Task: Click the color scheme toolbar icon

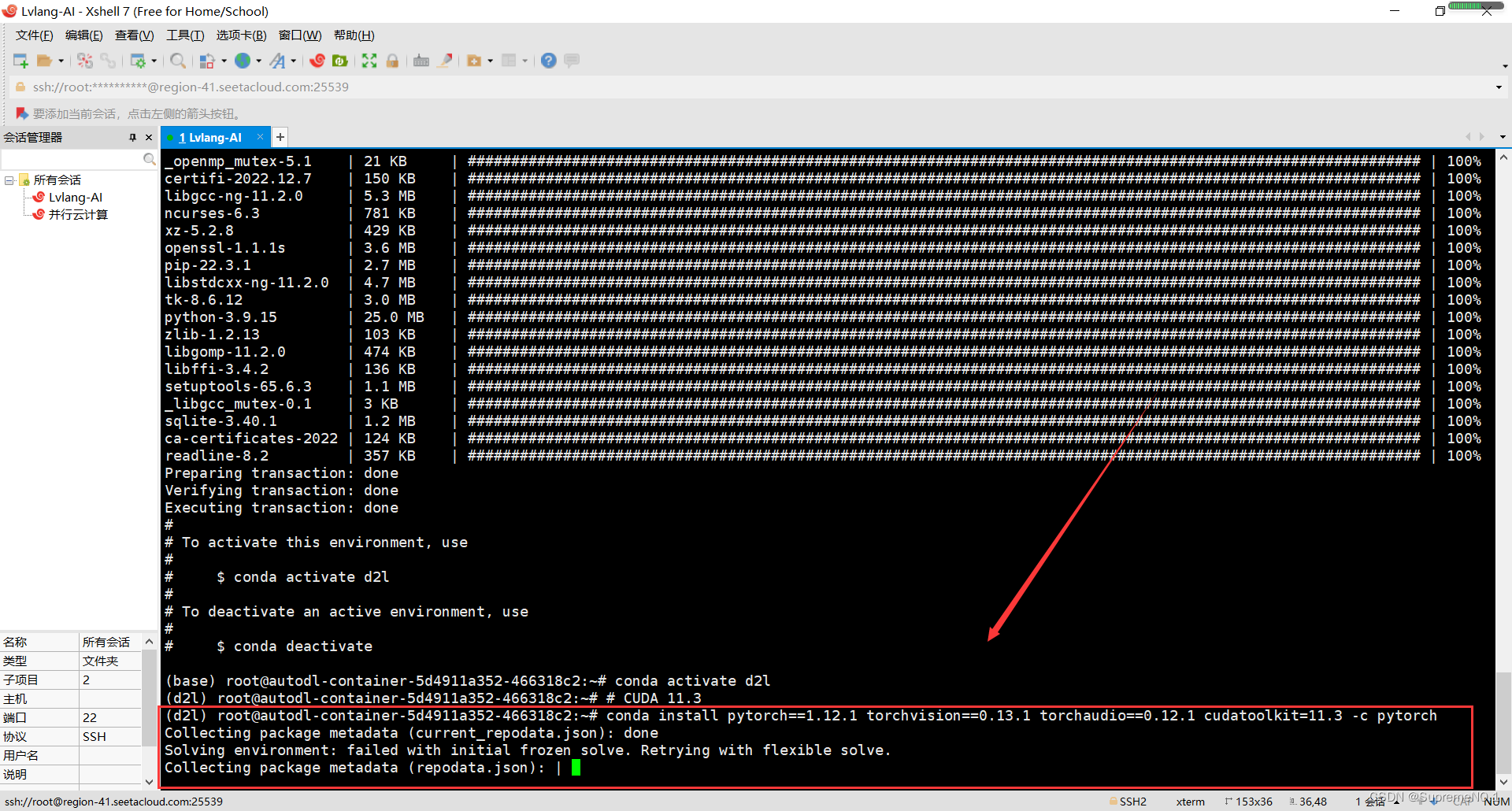Action: point(207,61)
